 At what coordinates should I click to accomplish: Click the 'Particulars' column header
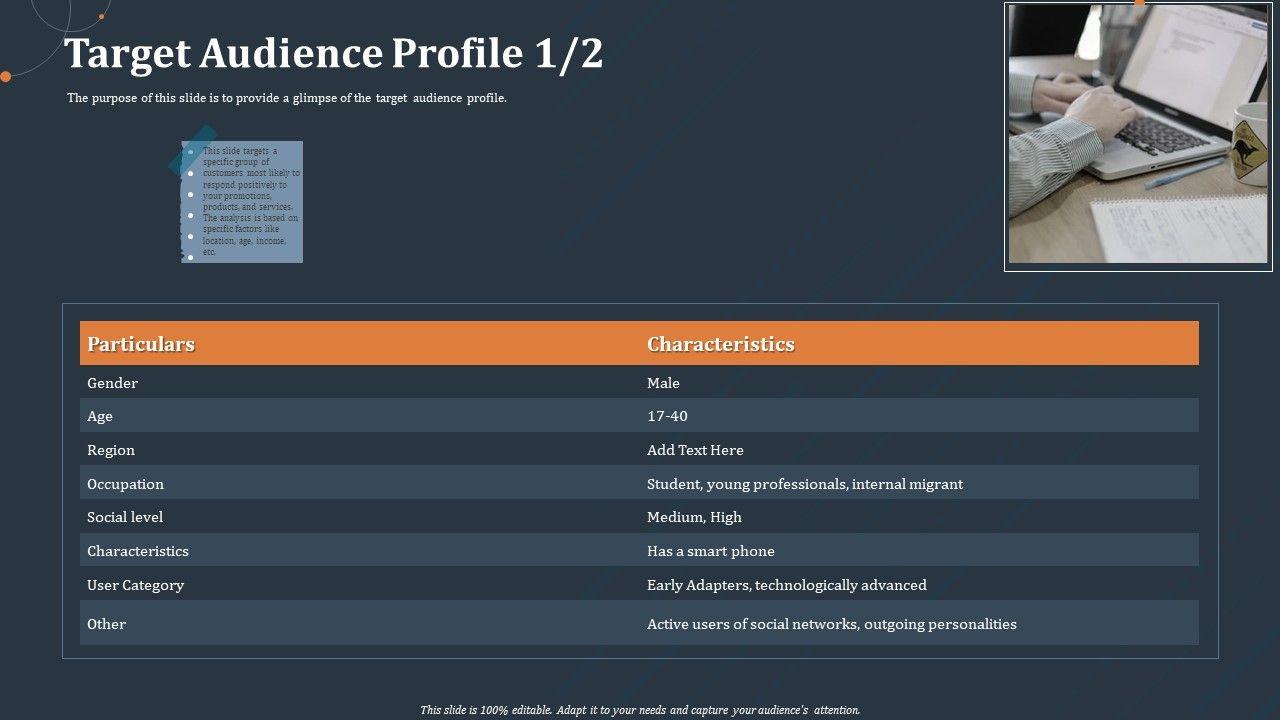[x=141, y=344]
